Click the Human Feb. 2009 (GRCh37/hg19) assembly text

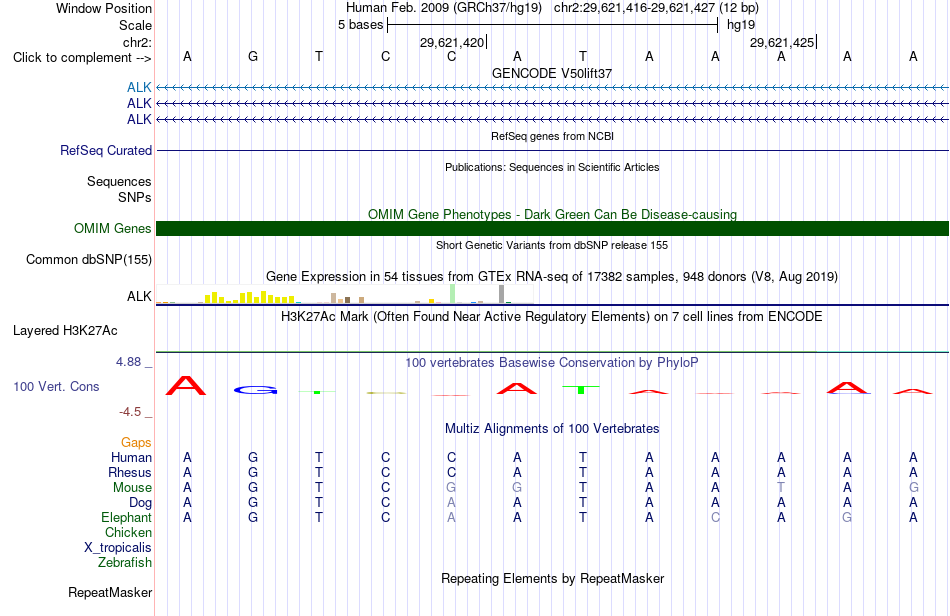443,8
